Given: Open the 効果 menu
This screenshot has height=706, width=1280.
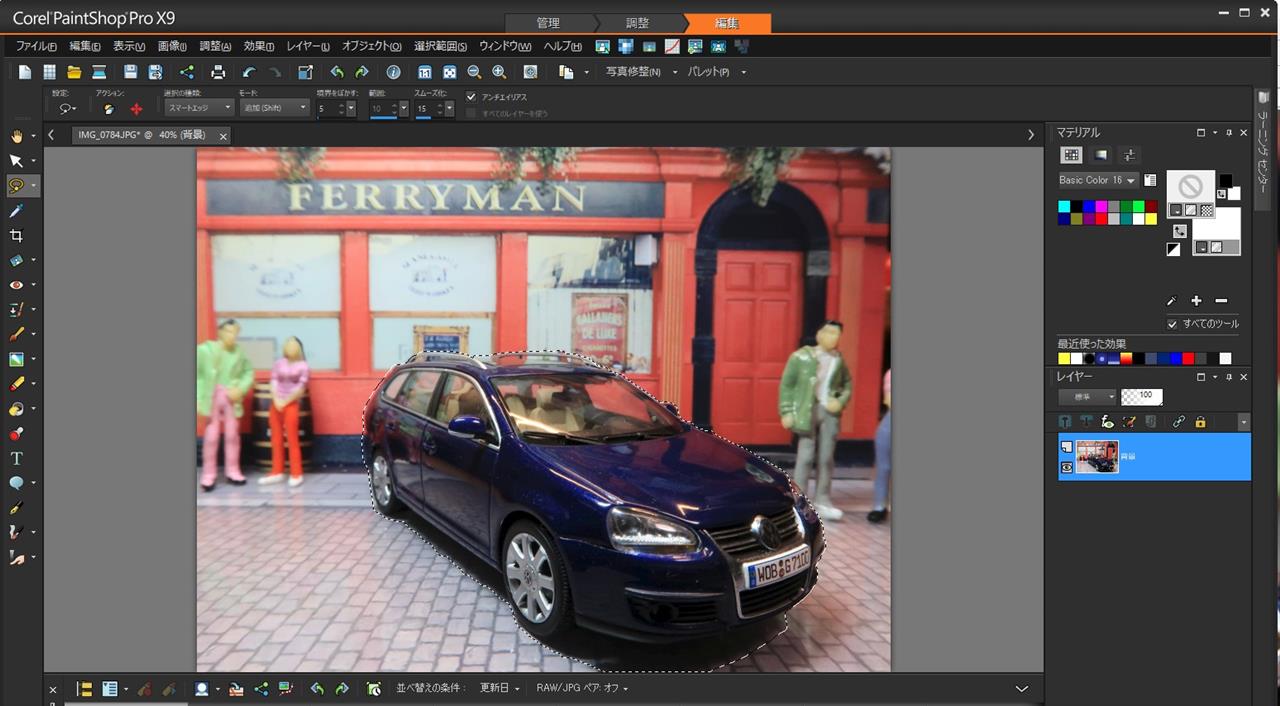Looking at the screenshot, I should pyautogui.click(x=258, y=46).
